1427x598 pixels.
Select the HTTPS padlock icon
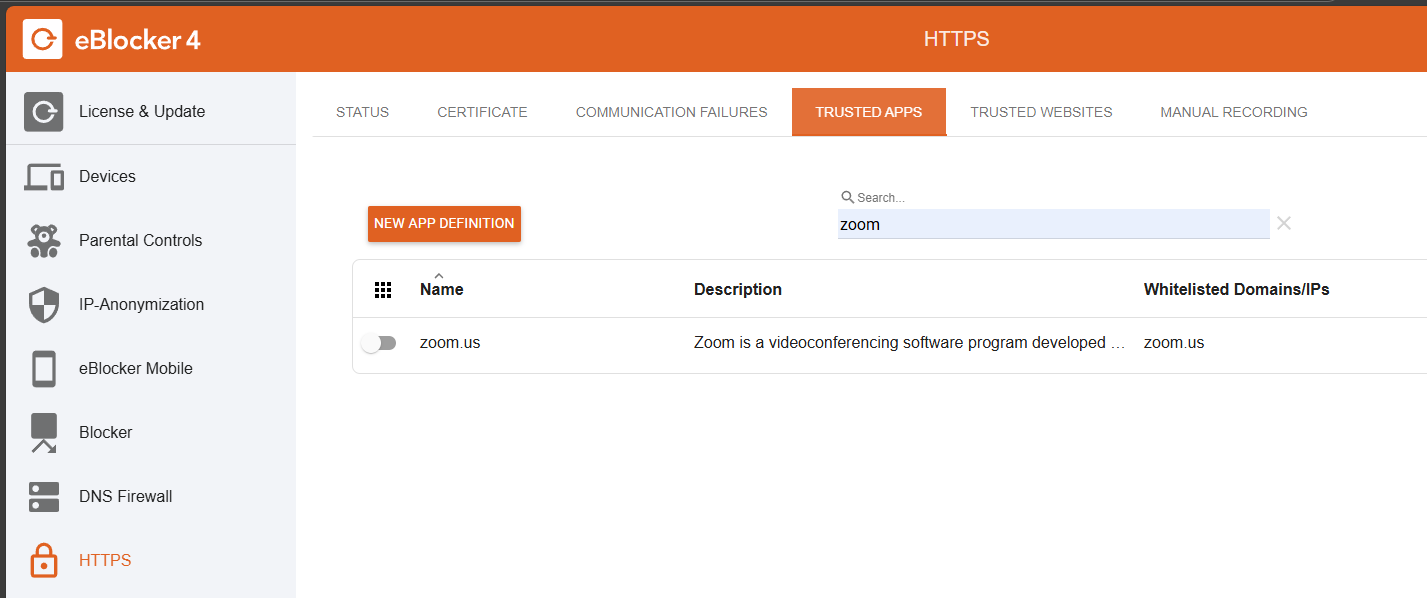click(44, 561)
